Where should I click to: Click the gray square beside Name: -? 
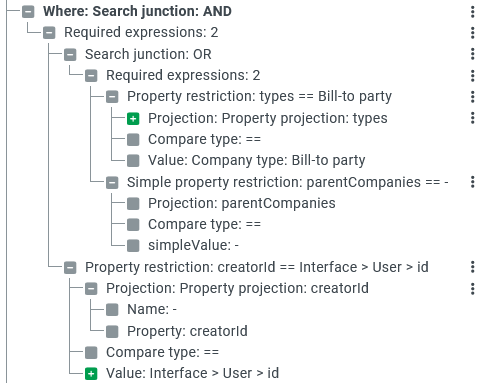(112, 310)
